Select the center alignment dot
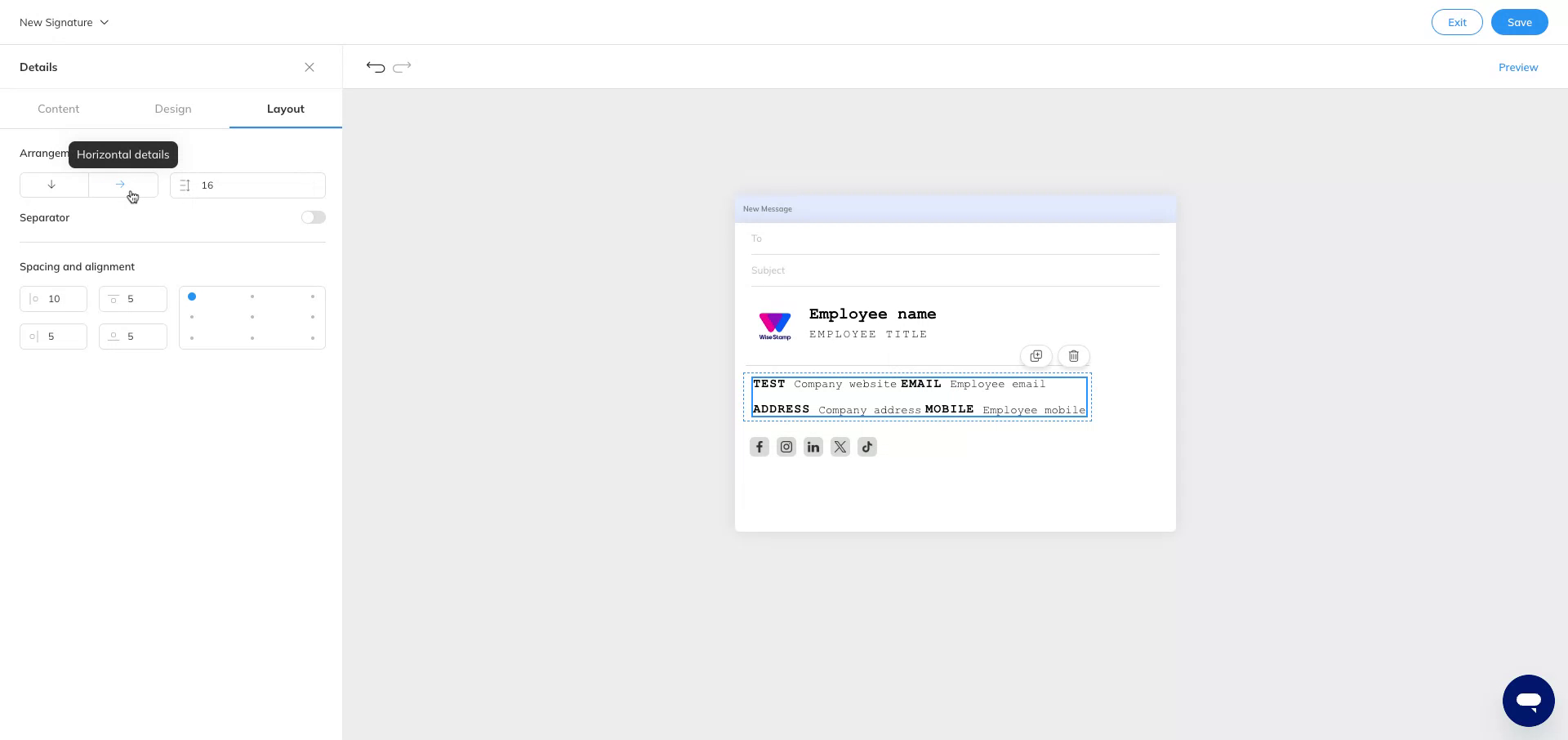 coord(252,317)
